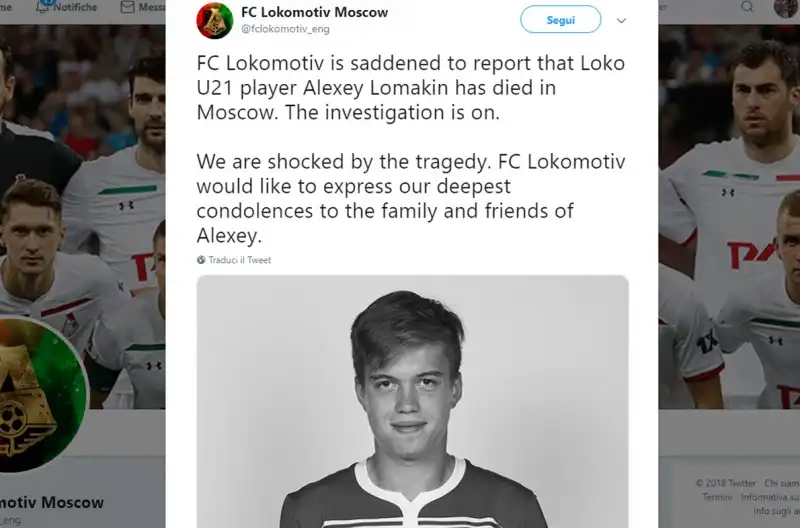
Task: Click the Segui follow button
Action: (560, 20)
